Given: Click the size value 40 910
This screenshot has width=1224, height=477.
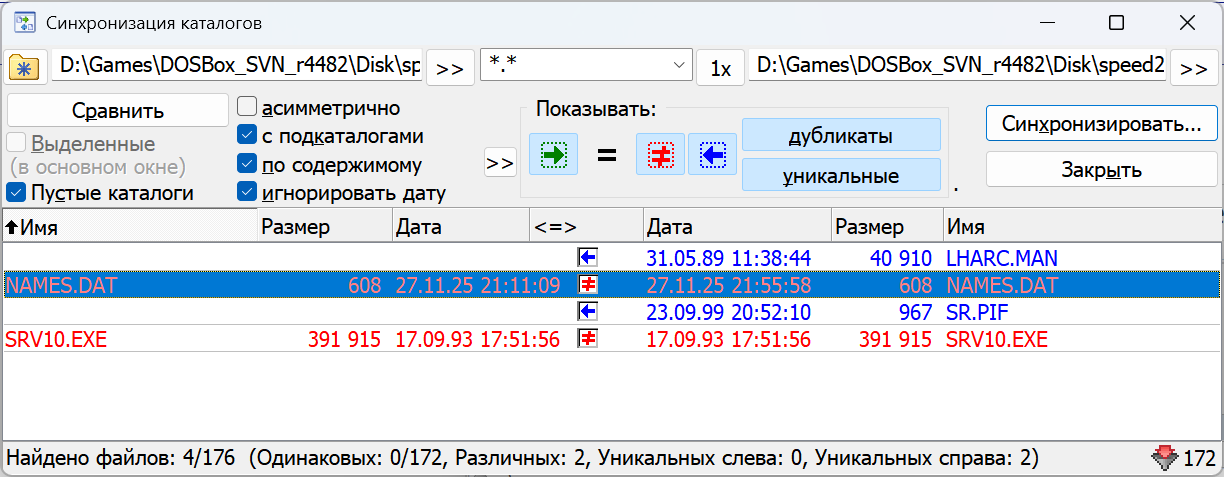Looking at the screenshot, I should (x=901, y=258).
